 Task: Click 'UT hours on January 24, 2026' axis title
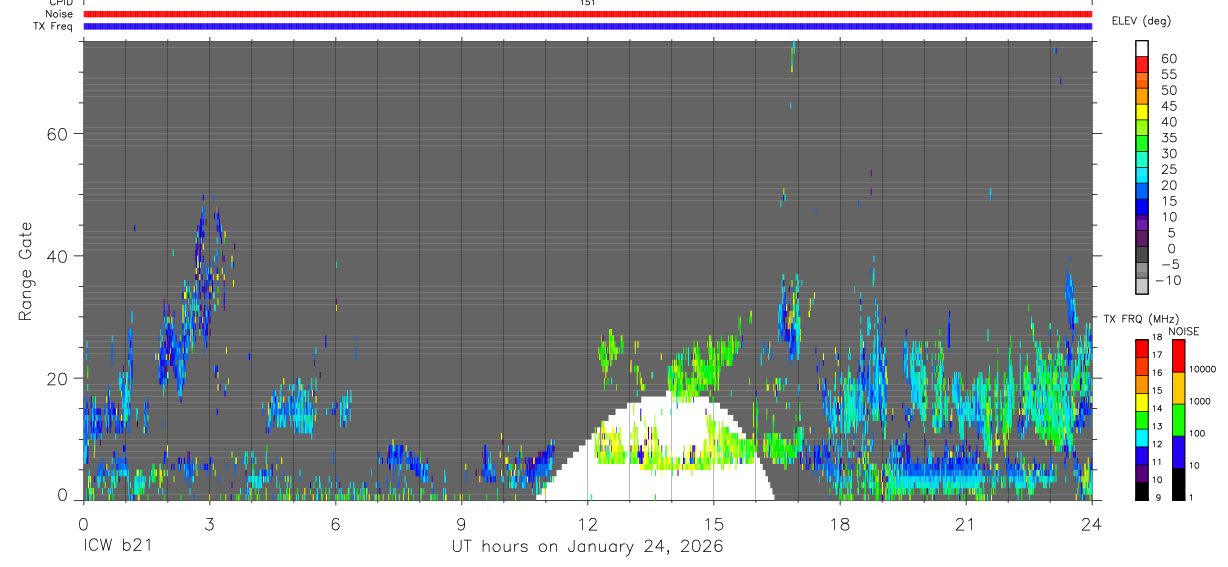[587, 547]
